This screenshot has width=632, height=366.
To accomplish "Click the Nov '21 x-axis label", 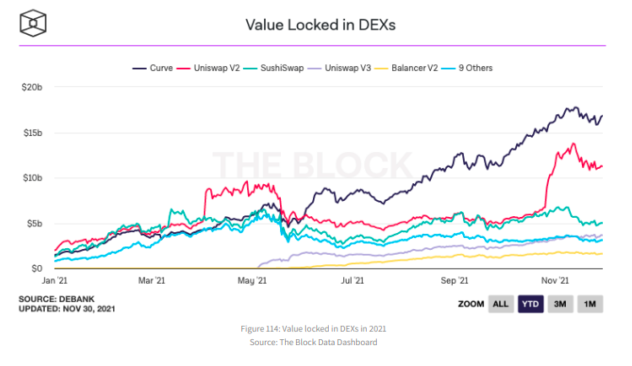I will pos(555,281).
